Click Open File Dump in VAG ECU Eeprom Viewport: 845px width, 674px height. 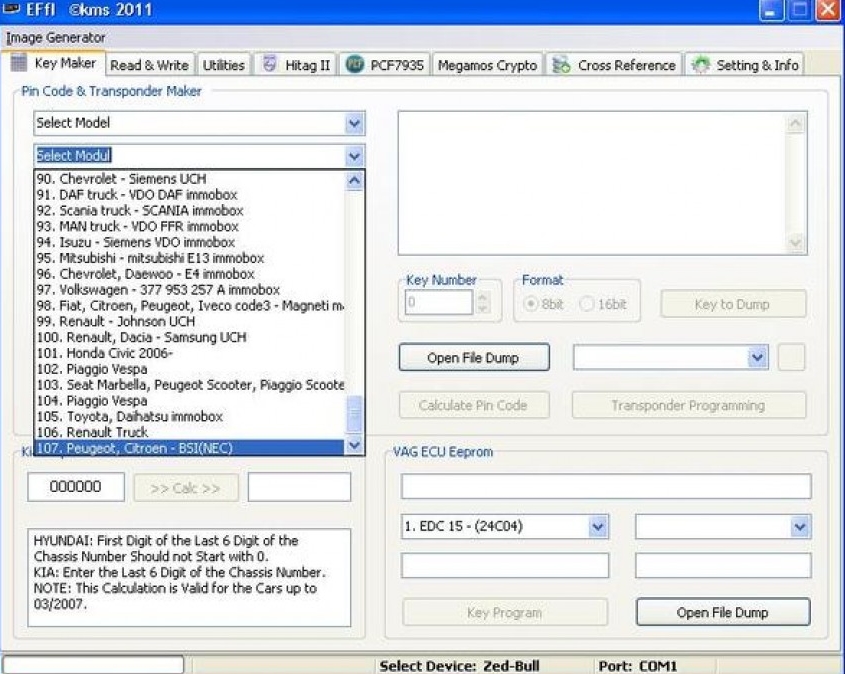tap(723, 613)
